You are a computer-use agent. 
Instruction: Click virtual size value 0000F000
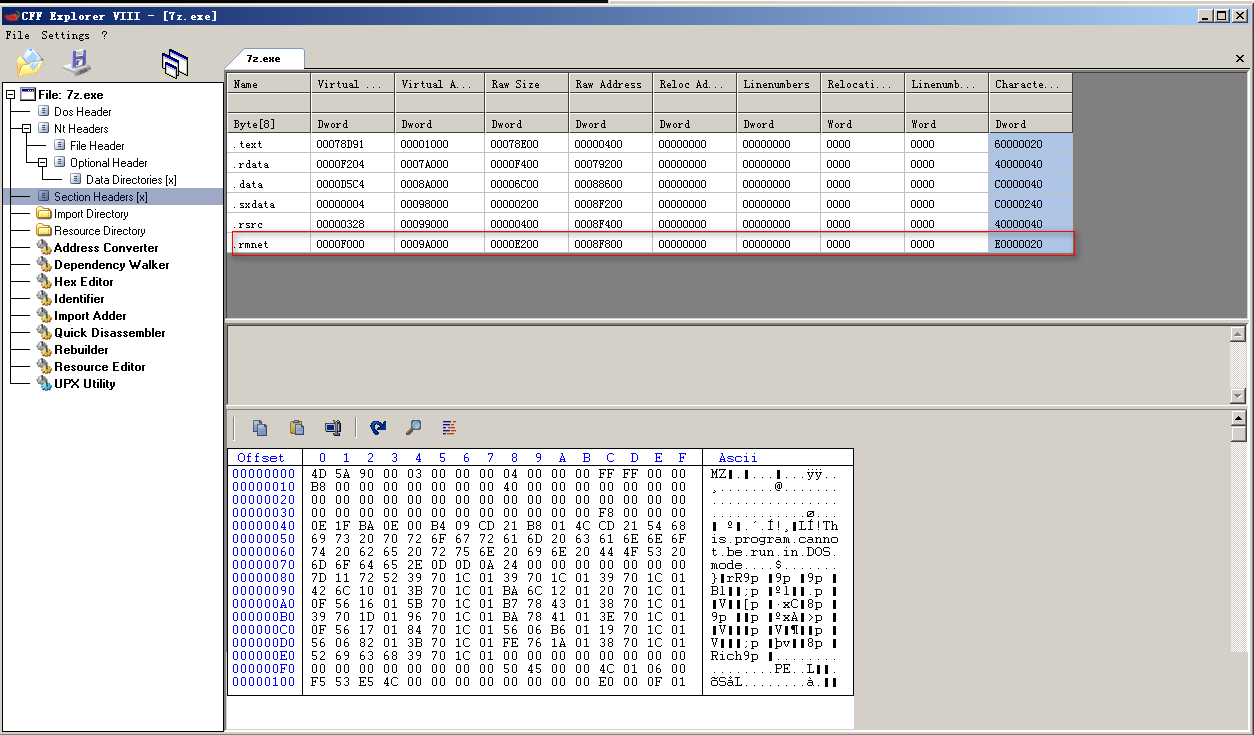pyautogui.click(x=353, y=244)
